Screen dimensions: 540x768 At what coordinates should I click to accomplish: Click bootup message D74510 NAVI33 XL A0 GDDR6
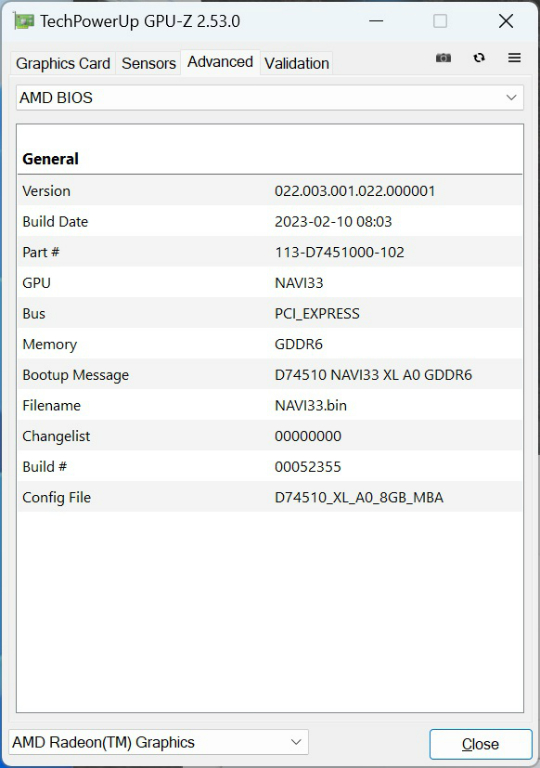[373, 375]
